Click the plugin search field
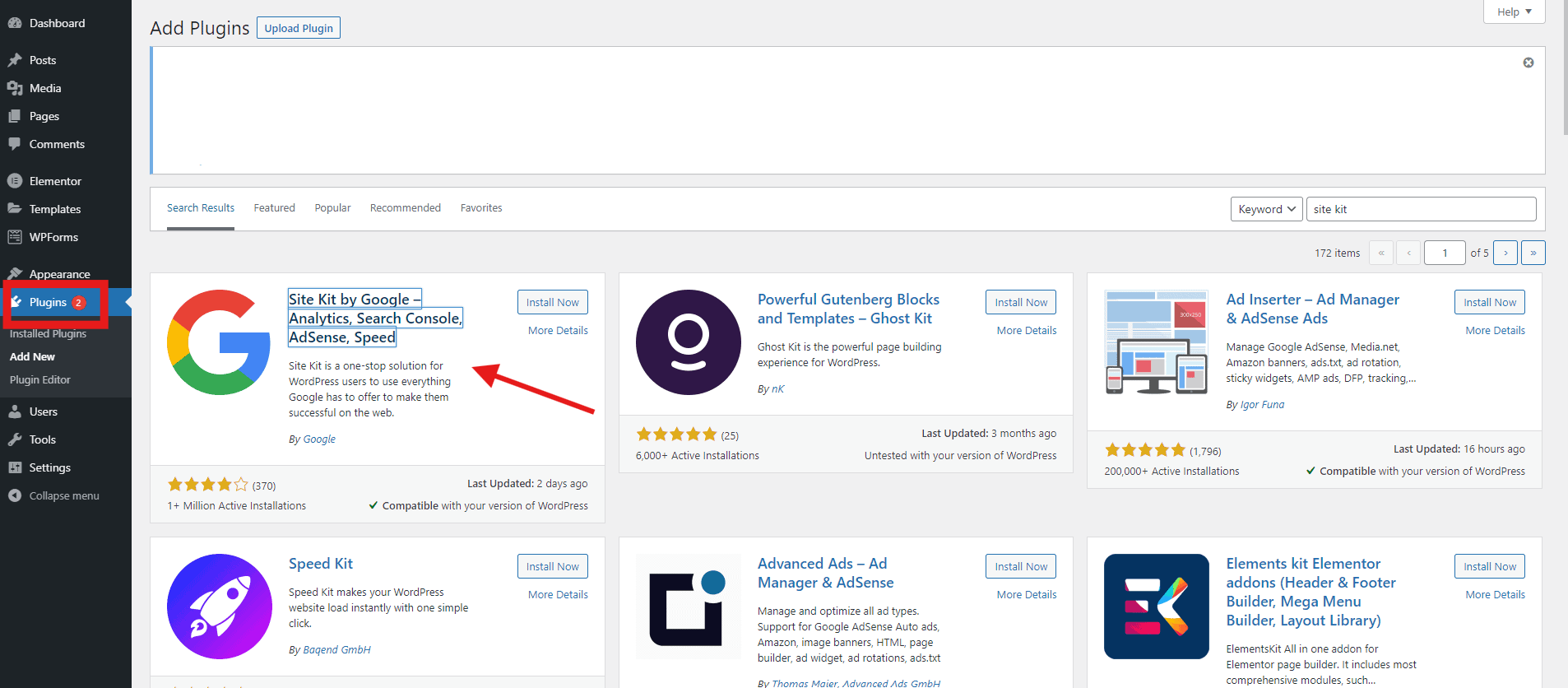The height and width of the screenshot is (688, 1568). [1421, 209]
